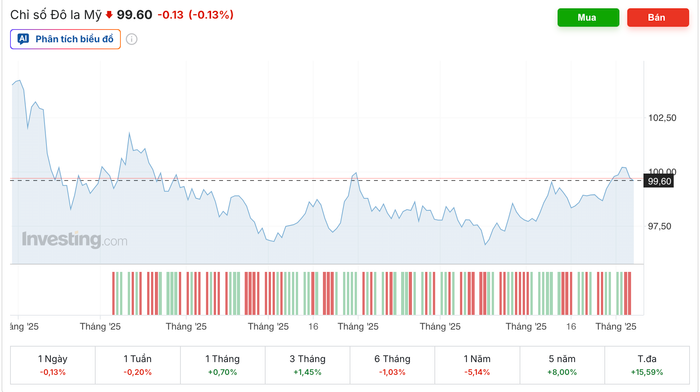Click the info icon beside Phân tích biểu đồ
700x392 pixels.
(131, 39)
